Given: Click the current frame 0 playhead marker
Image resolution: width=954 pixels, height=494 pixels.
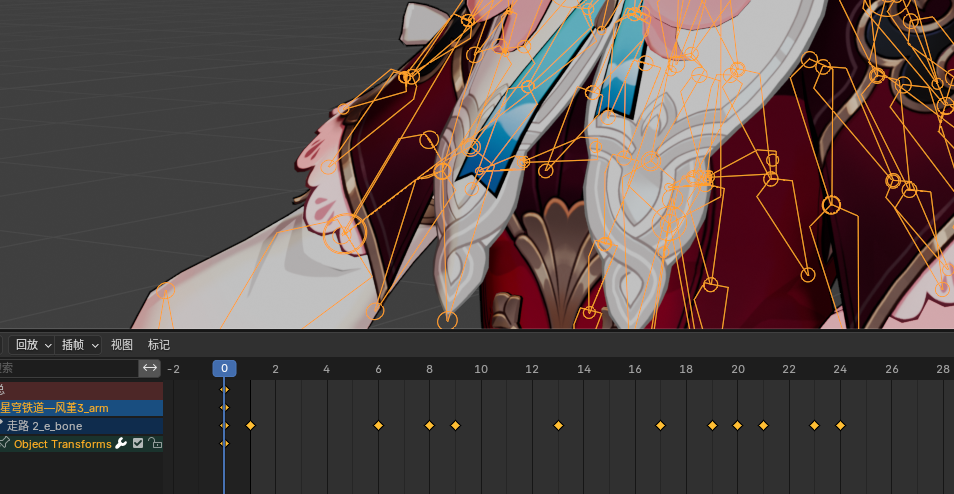Looking at the screenshot, I should pyautogui.click(x=225, y=368).
